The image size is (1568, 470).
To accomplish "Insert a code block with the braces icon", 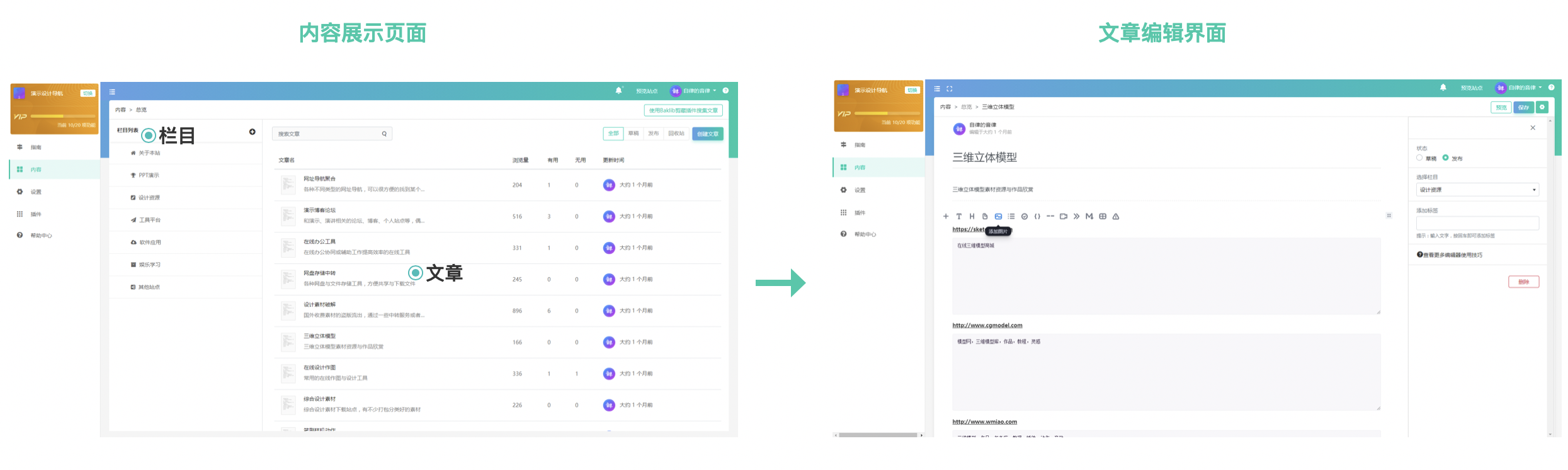I will click(1037, 216).
